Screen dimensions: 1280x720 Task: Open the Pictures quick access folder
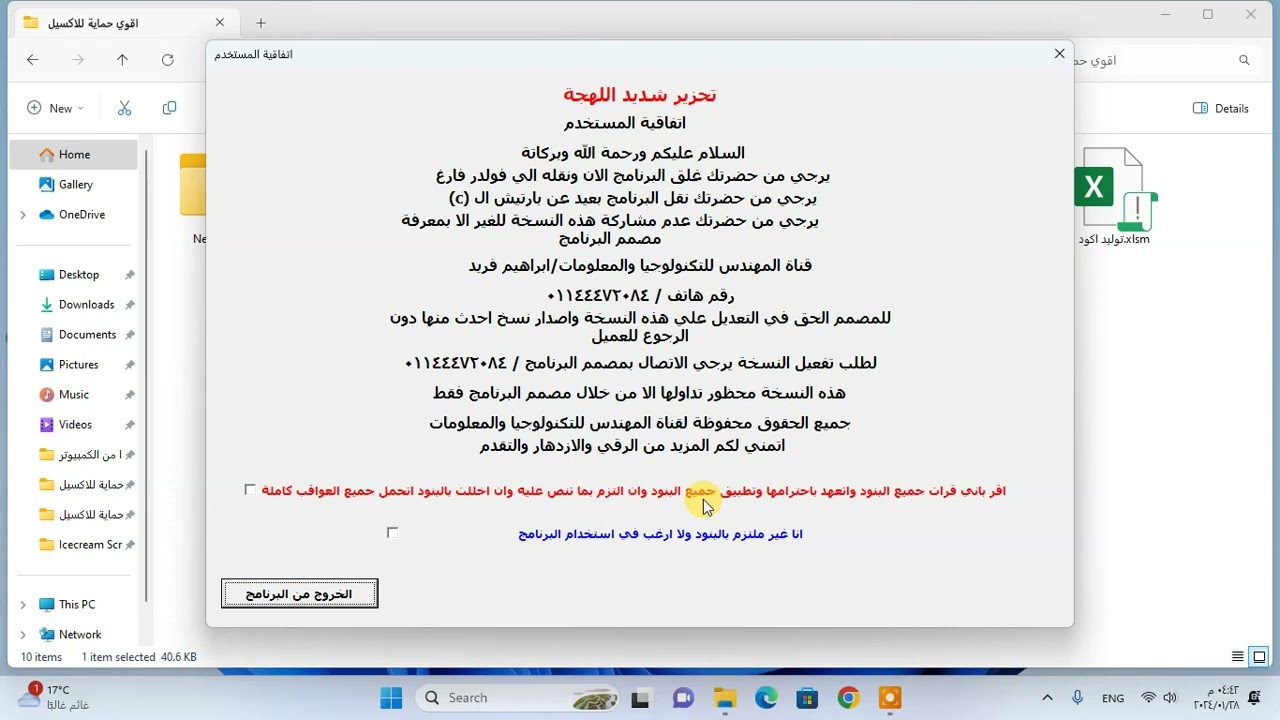click(x=78, y=364)
